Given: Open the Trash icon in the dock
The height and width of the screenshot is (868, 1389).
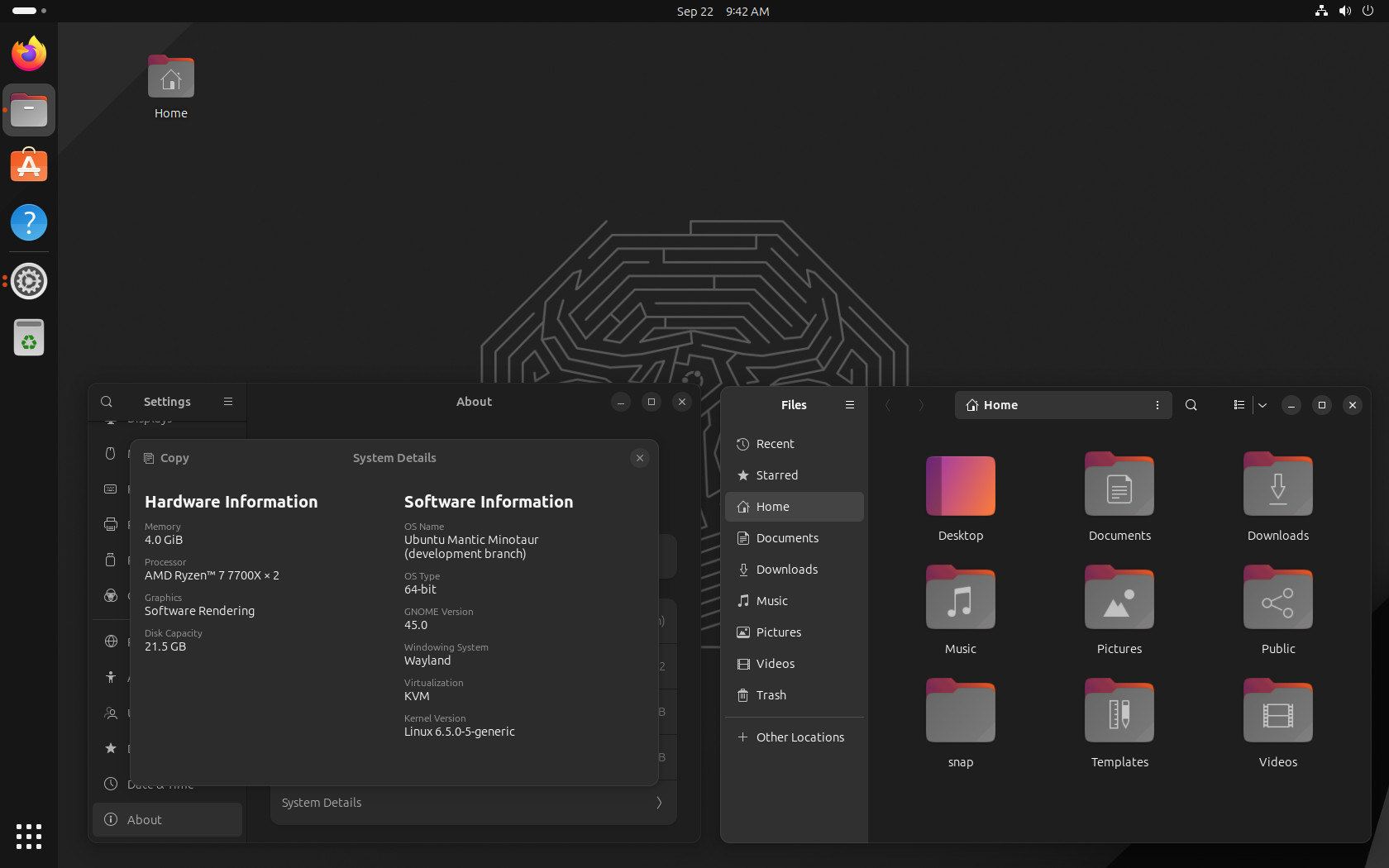Looking at the screenshot, I should (x=29, y=337).
